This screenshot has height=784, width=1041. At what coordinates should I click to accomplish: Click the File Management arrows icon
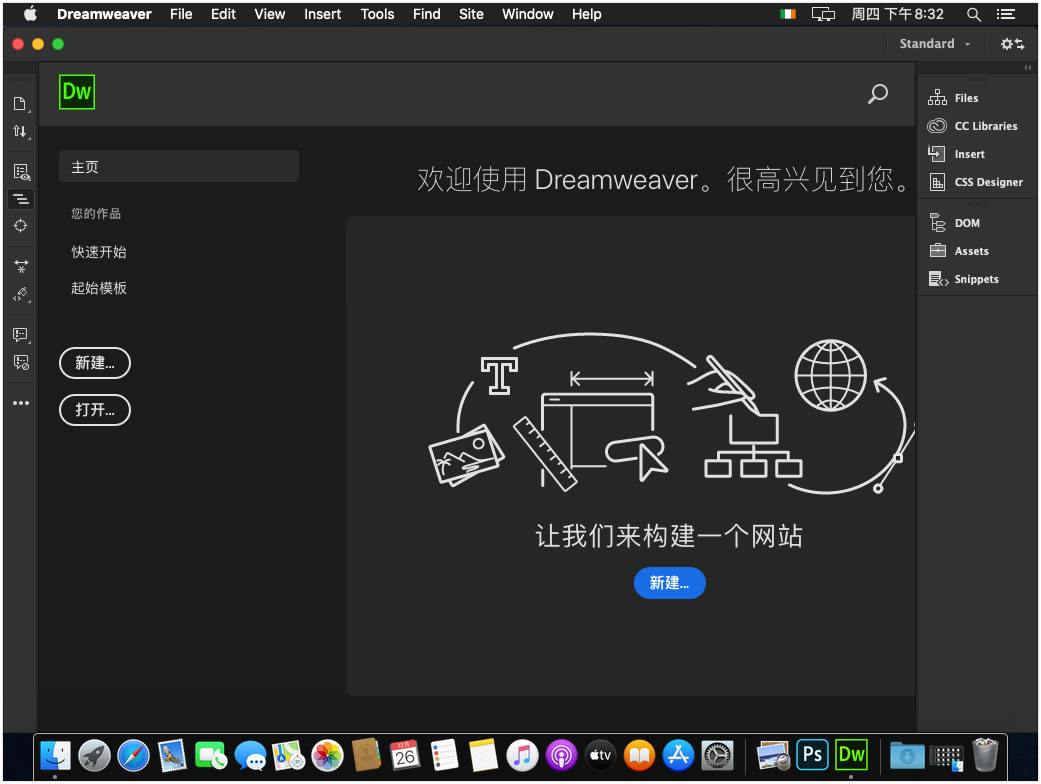[21, 131]
